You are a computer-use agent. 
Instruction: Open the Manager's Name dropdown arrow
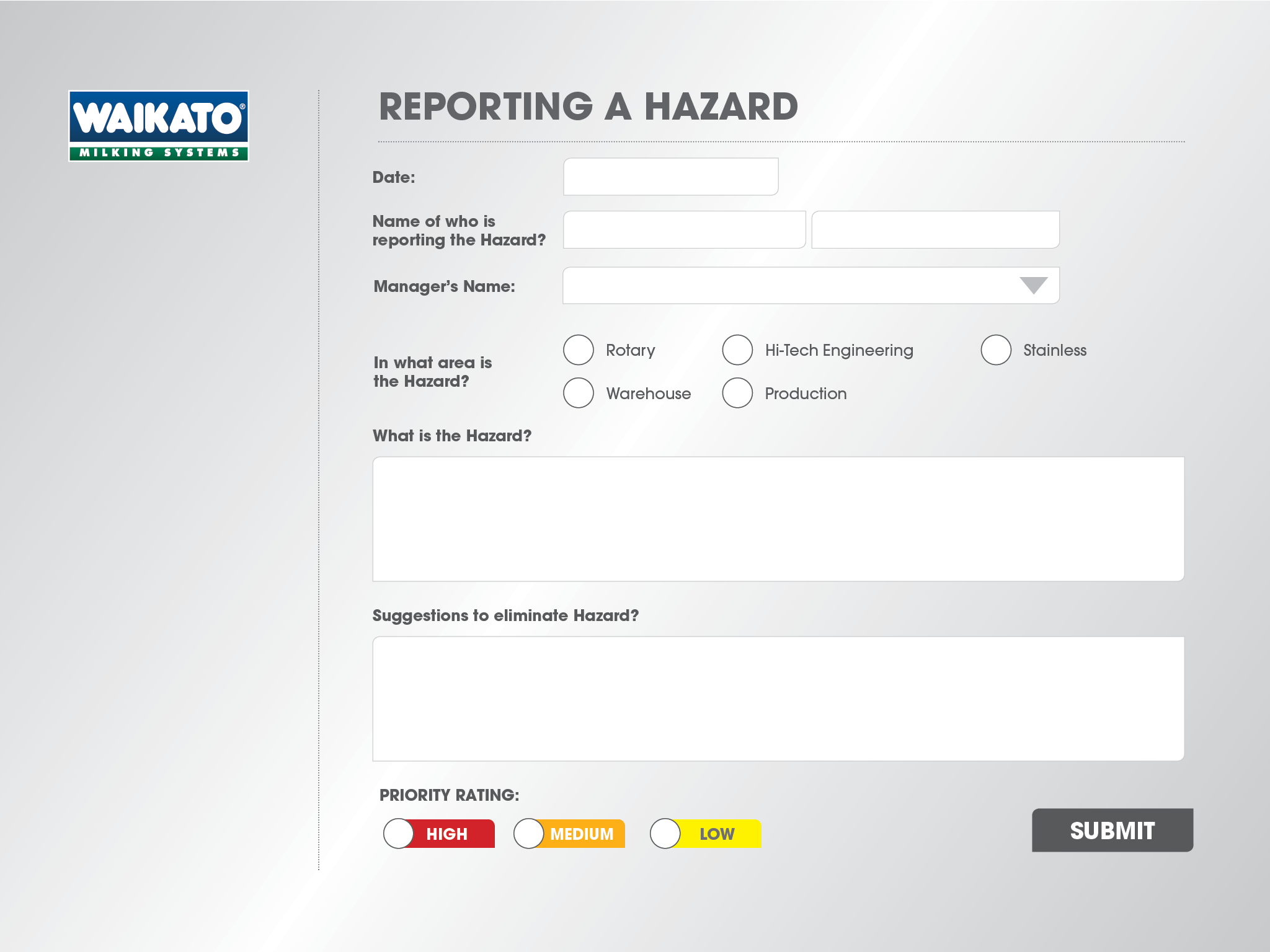pyautogui.click(x=1033, y=286)
